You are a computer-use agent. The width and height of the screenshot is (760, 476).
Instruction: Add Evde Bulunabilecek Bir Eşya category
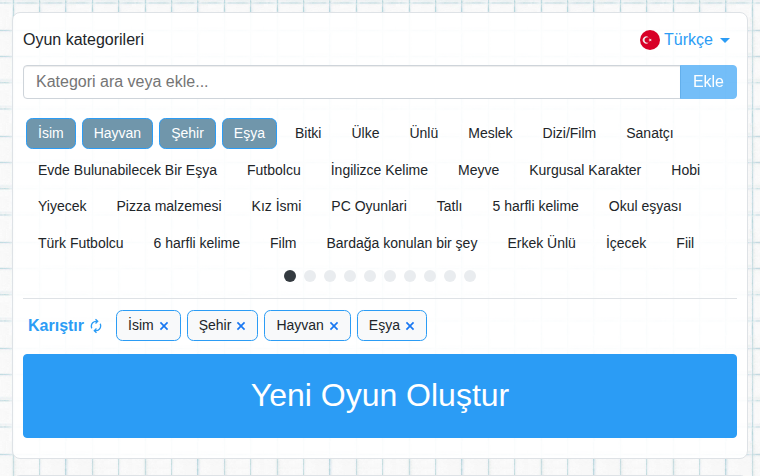127,170
